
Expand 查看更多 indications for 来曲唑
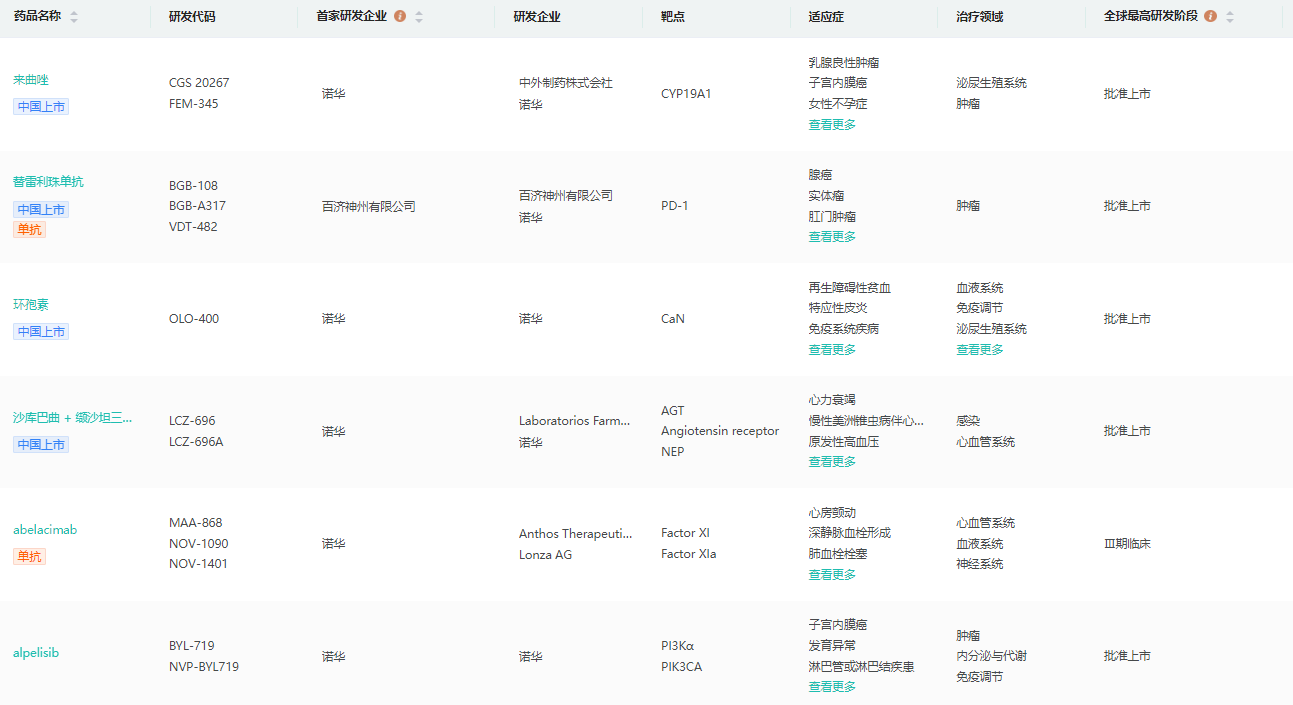coord(832,125)
